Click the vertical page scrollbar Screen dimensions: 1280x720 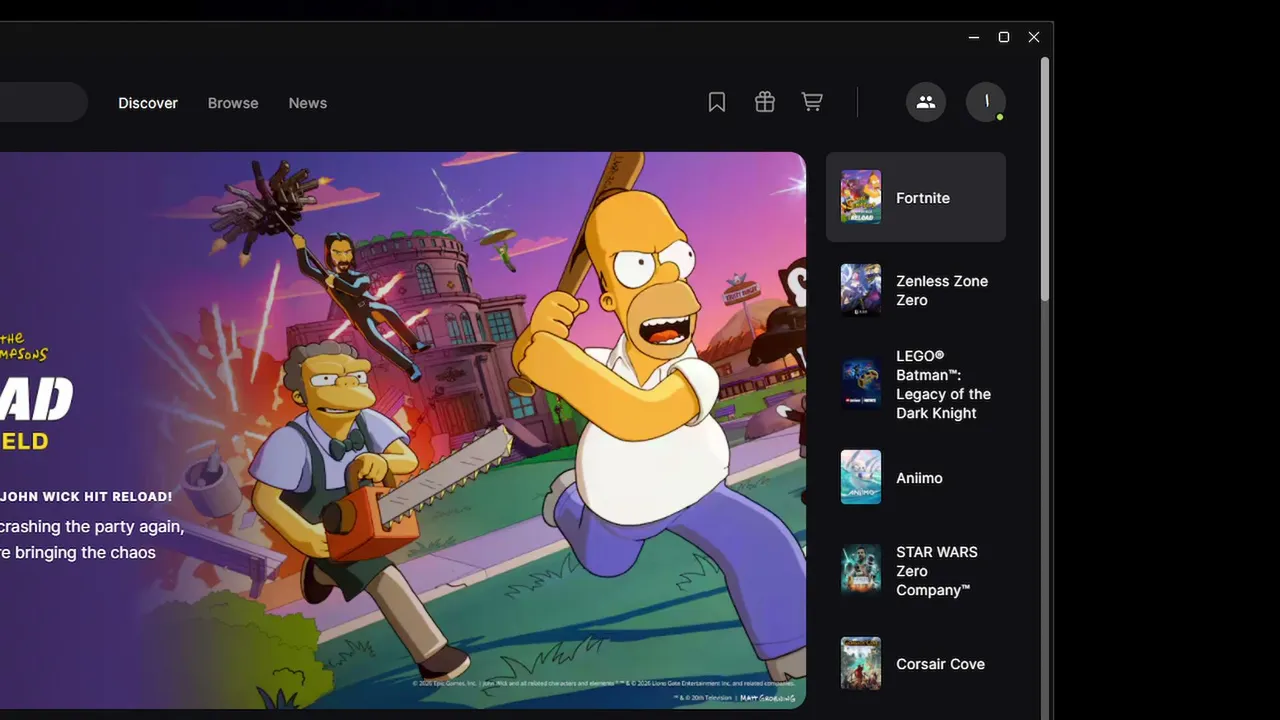coord(1045,180)
